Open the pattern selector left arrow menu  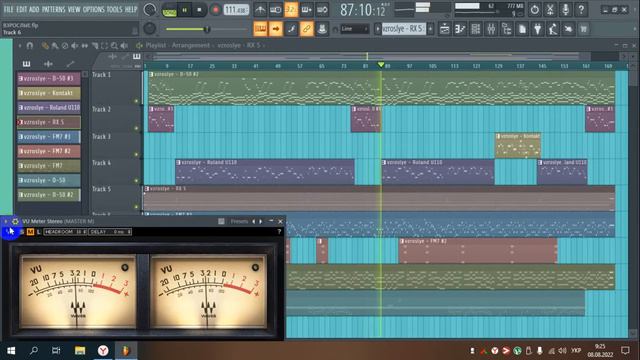tap(378, 29)
